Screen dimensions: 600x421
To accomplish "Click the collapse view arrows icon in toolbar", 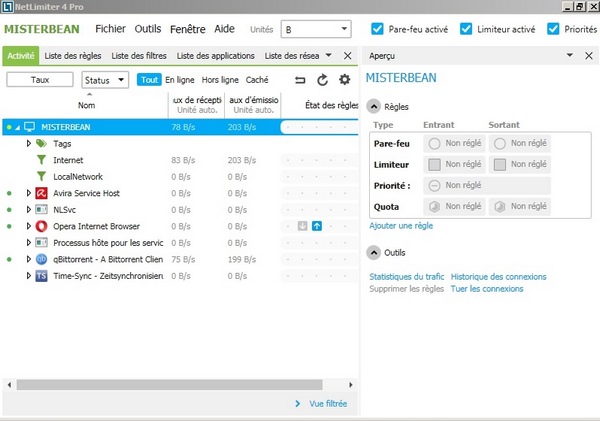I will click(x=300, y=80).
